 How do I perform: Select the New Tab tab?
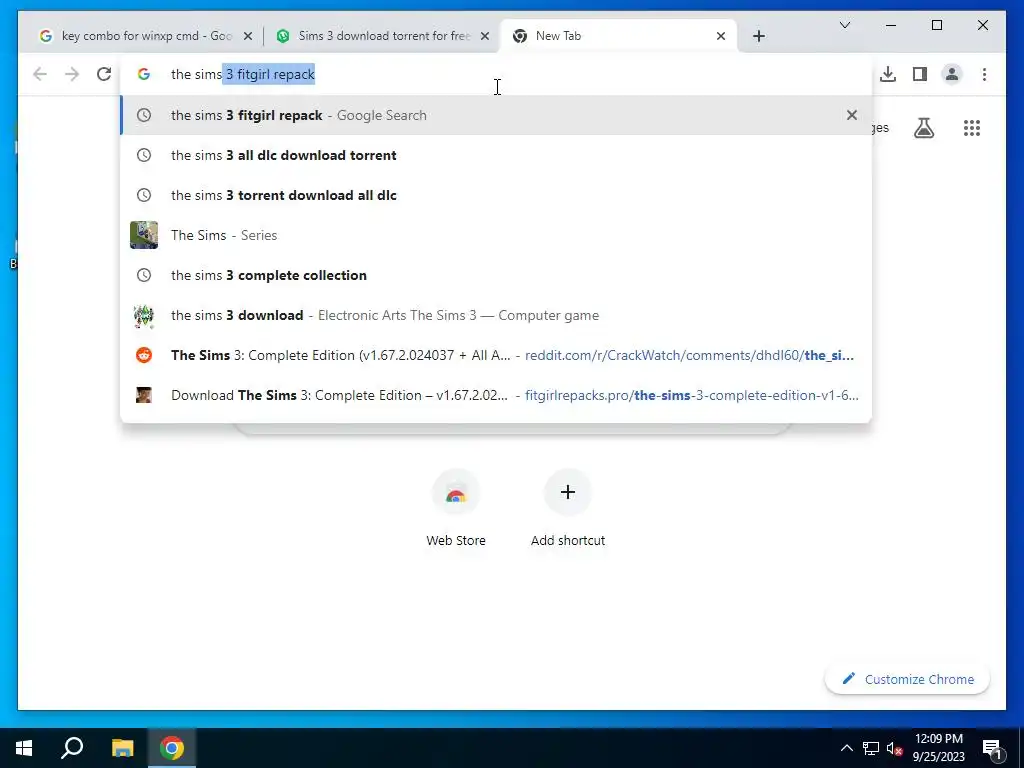(x=618, y=36)
